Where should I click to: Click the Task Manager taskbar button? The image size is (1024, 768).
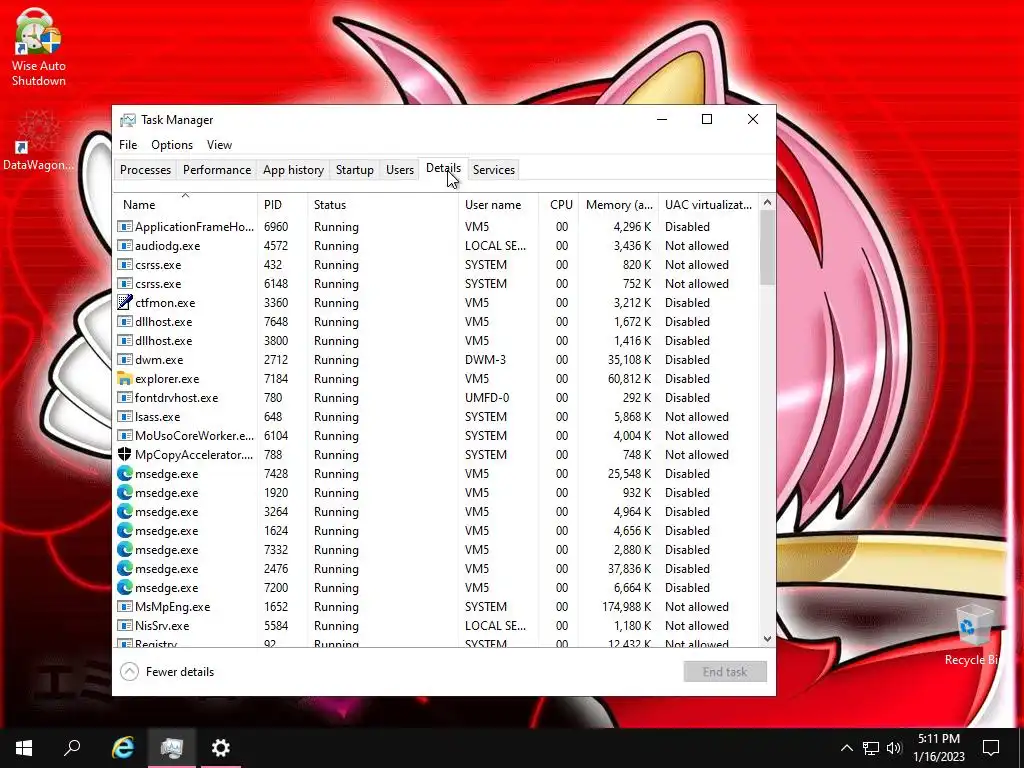[172, 748]
